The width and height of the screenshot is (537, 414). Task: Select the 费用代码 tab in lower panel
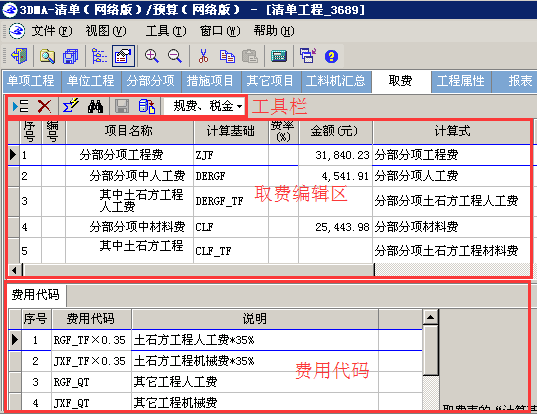click(36, 294)
